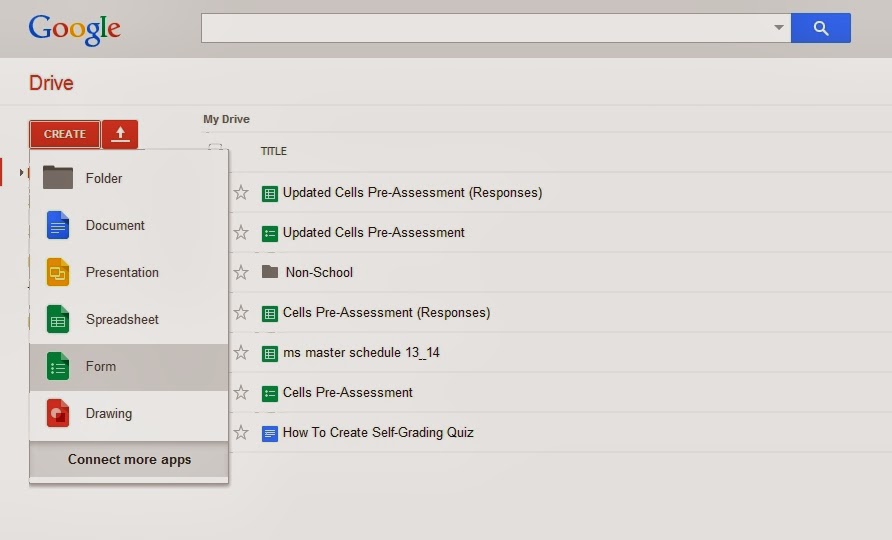Click the yellow Presentation icon
Image resolution: width=892 pixels, height=540 pixels.
(58, 272)
